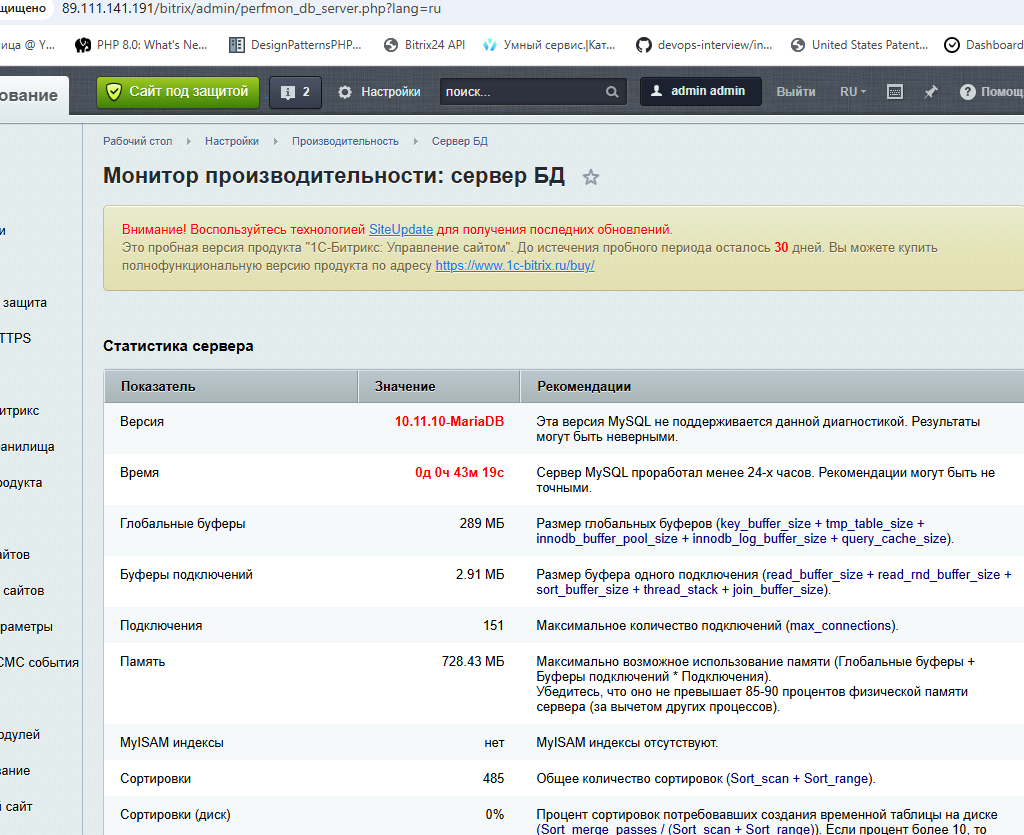The height and width of the screenshot is (835, 1024).
Task: Expand the arrow after Настройки breadcrumb
Action: (276, 141)
